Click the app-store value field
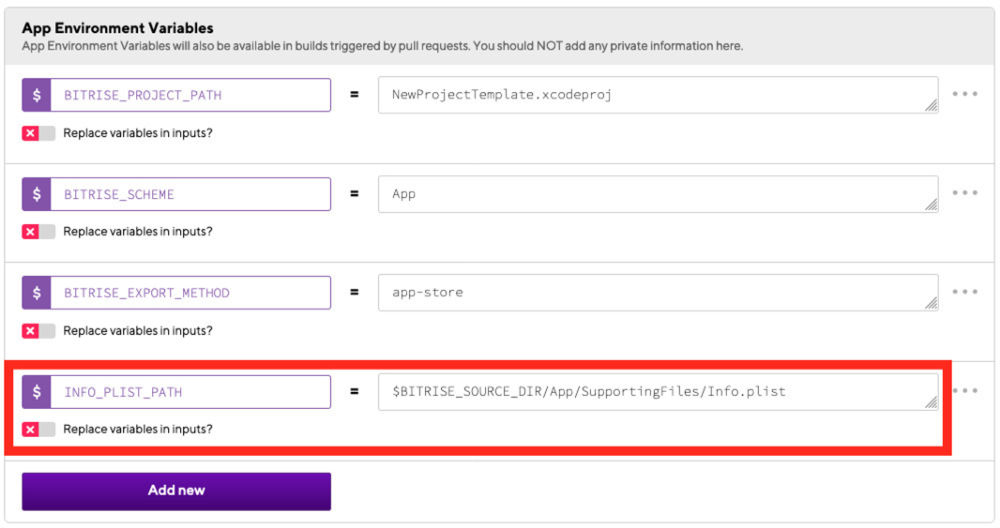The width and height of the screenshot is (1000, 528). click(x=658, y=293)
